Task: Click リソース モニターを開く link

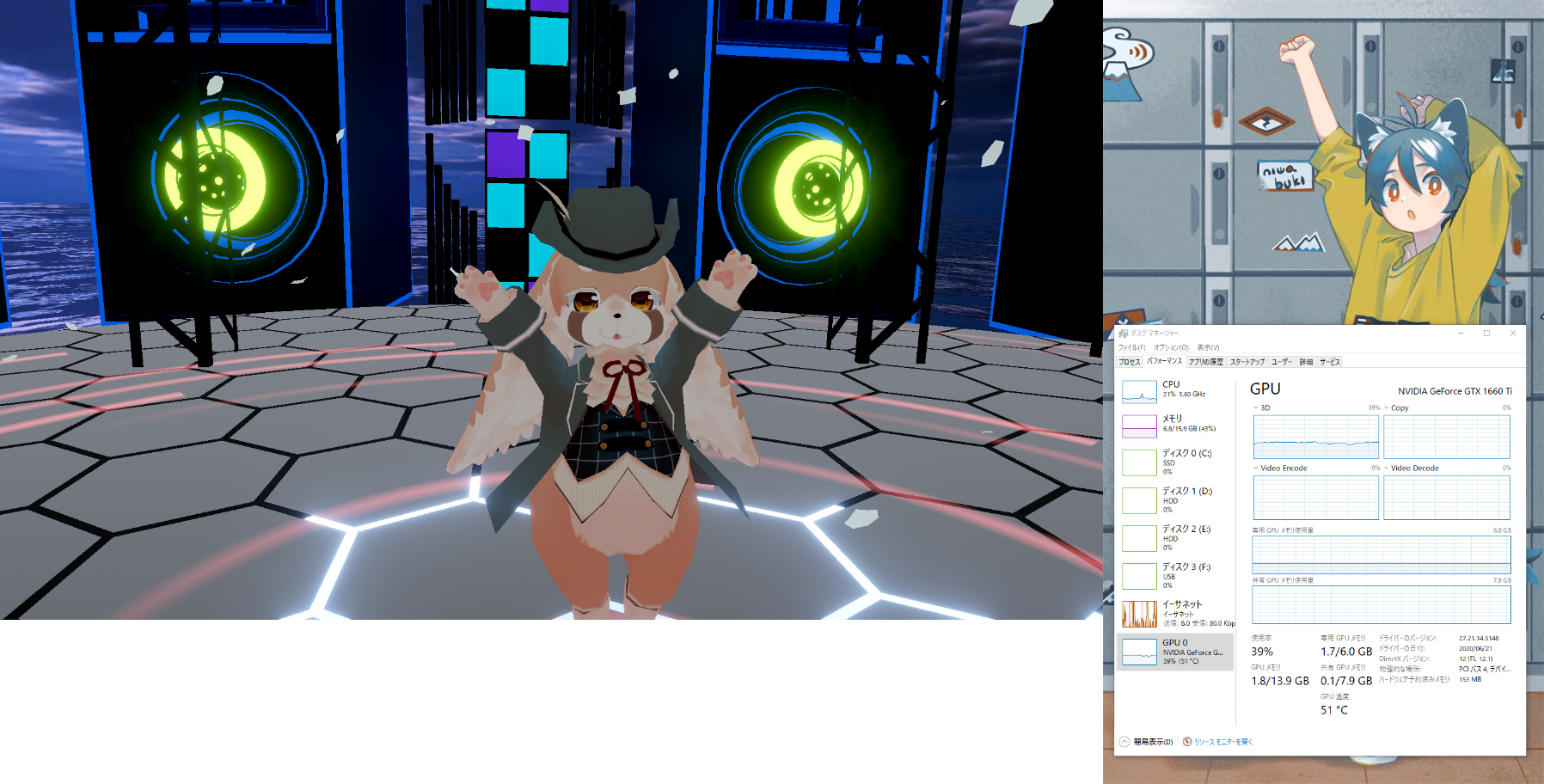Action: (1223, 742)
